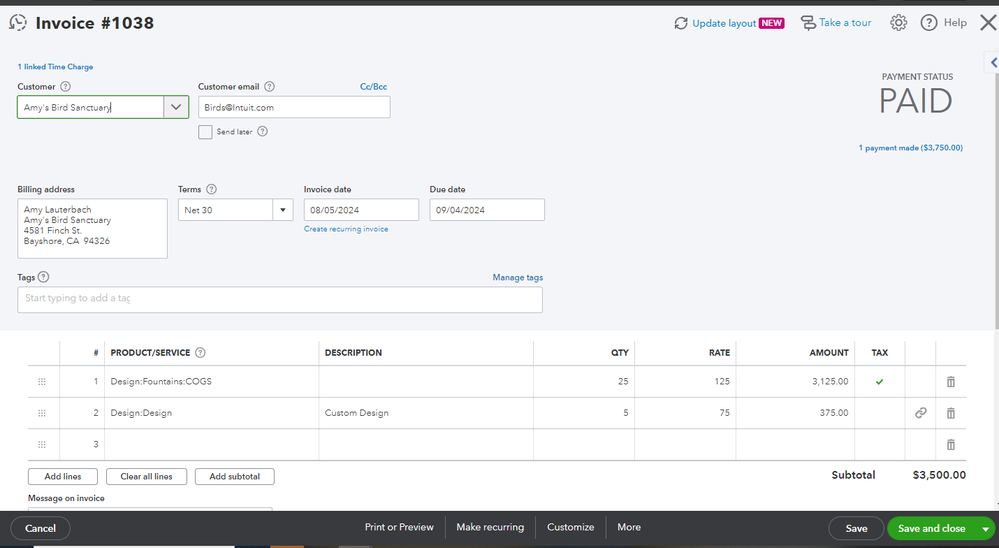Grab drag handle of line 1
The height and width of the screenshot is (548, 999).
pos(42,382)
